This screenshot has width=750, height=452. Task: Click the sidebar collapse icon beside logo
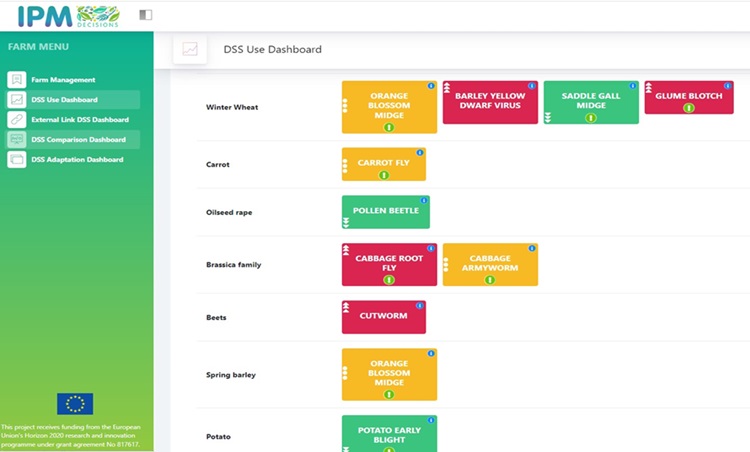click(146, 15)
